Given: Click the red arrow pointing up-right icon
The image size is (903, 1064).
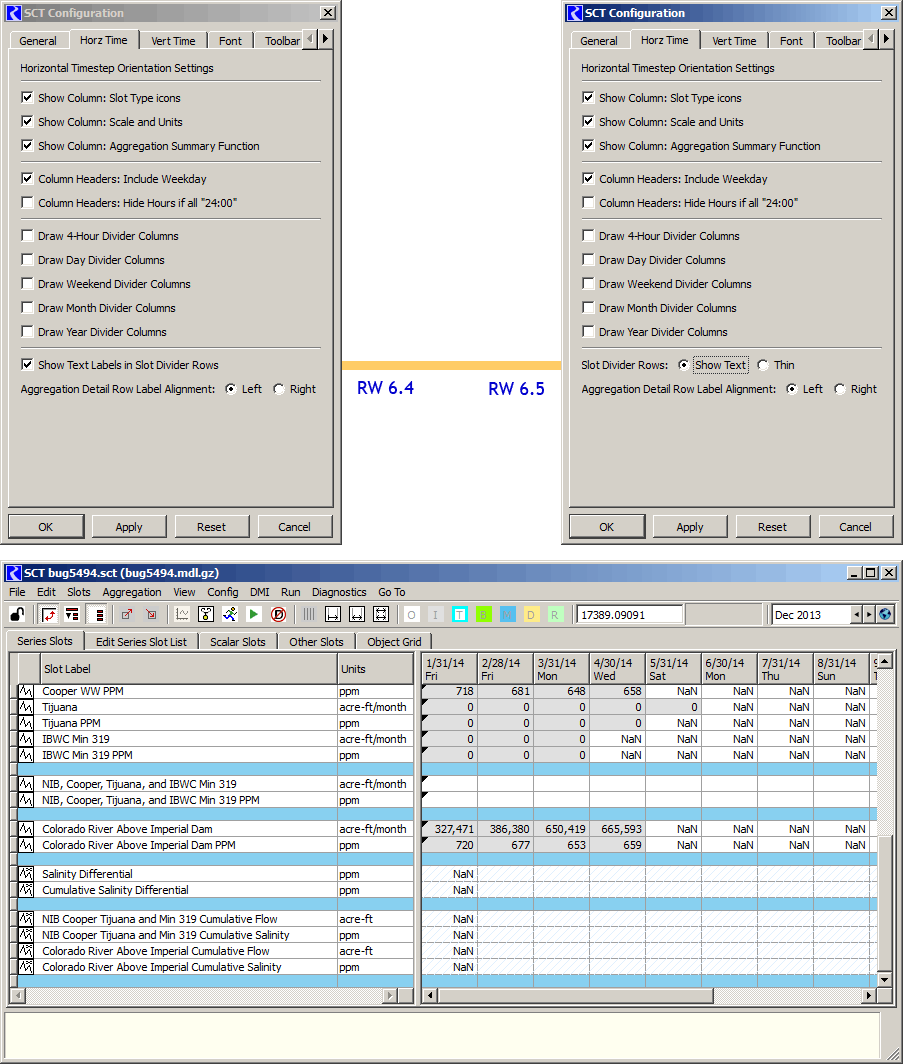Looking at the screenshot, I should tap(126, 615).
